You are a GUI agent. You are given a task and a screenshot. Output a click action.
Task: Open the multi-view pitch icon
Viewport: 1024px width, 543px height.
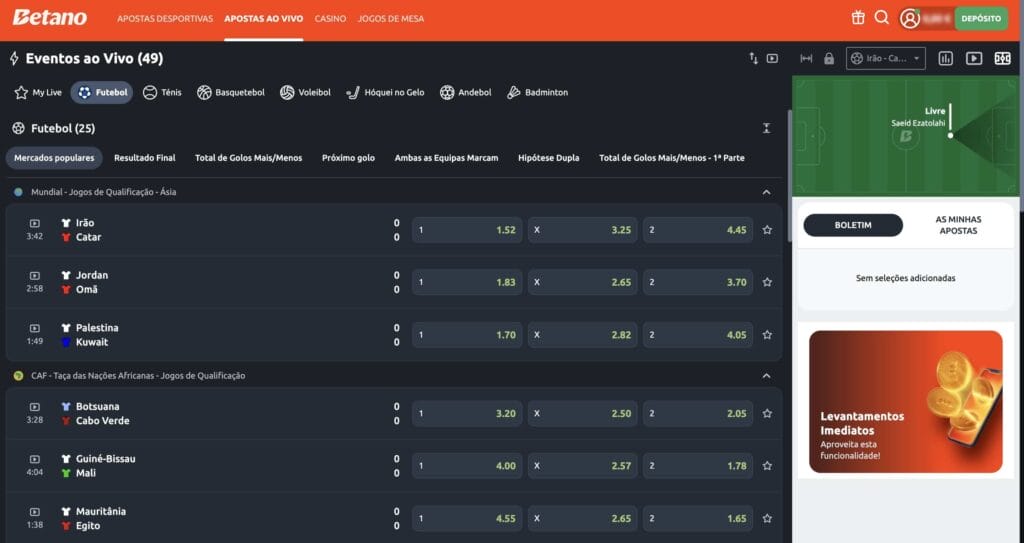coord(1002,58)
